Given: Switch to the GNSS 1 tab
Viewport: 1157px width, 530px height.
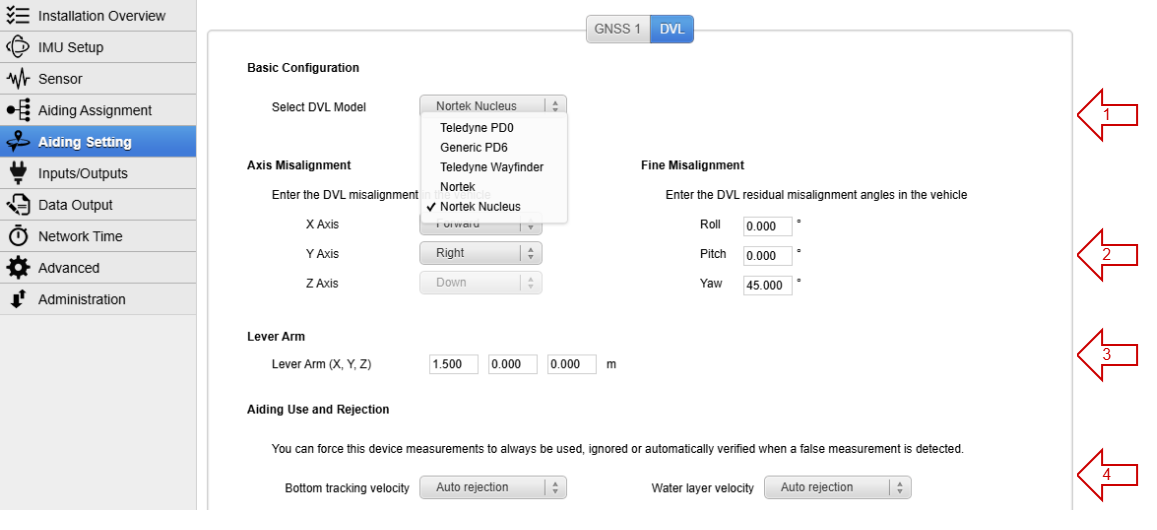Looking at the screenshot, I should click(x=618, y=29).
